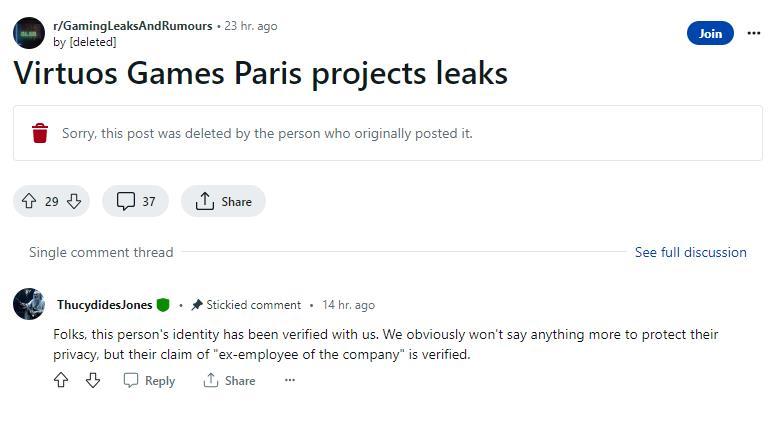Reply to the stickied comment
The width and height of the screenshot is (776, 427).
pyautogui.click(x=149, y=380)
